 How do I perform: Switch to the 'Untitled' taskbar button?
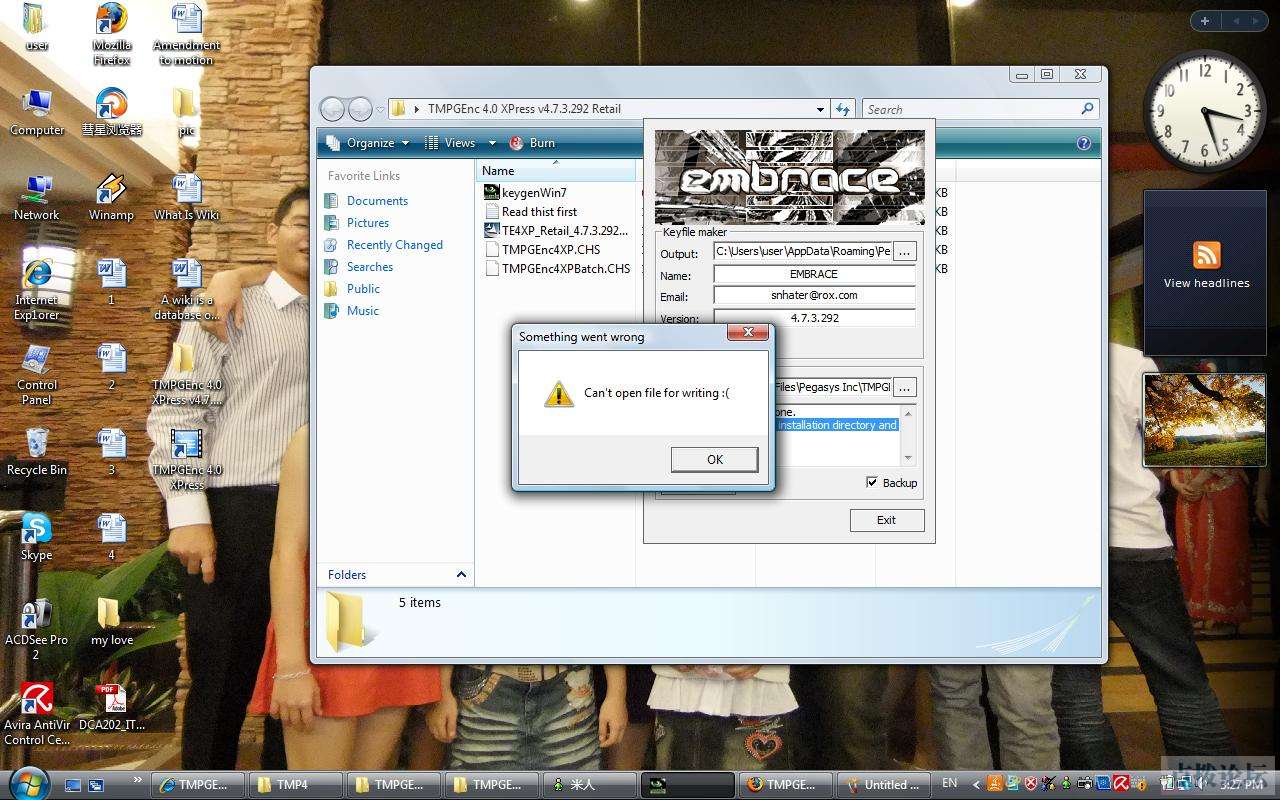click(884, 785)
